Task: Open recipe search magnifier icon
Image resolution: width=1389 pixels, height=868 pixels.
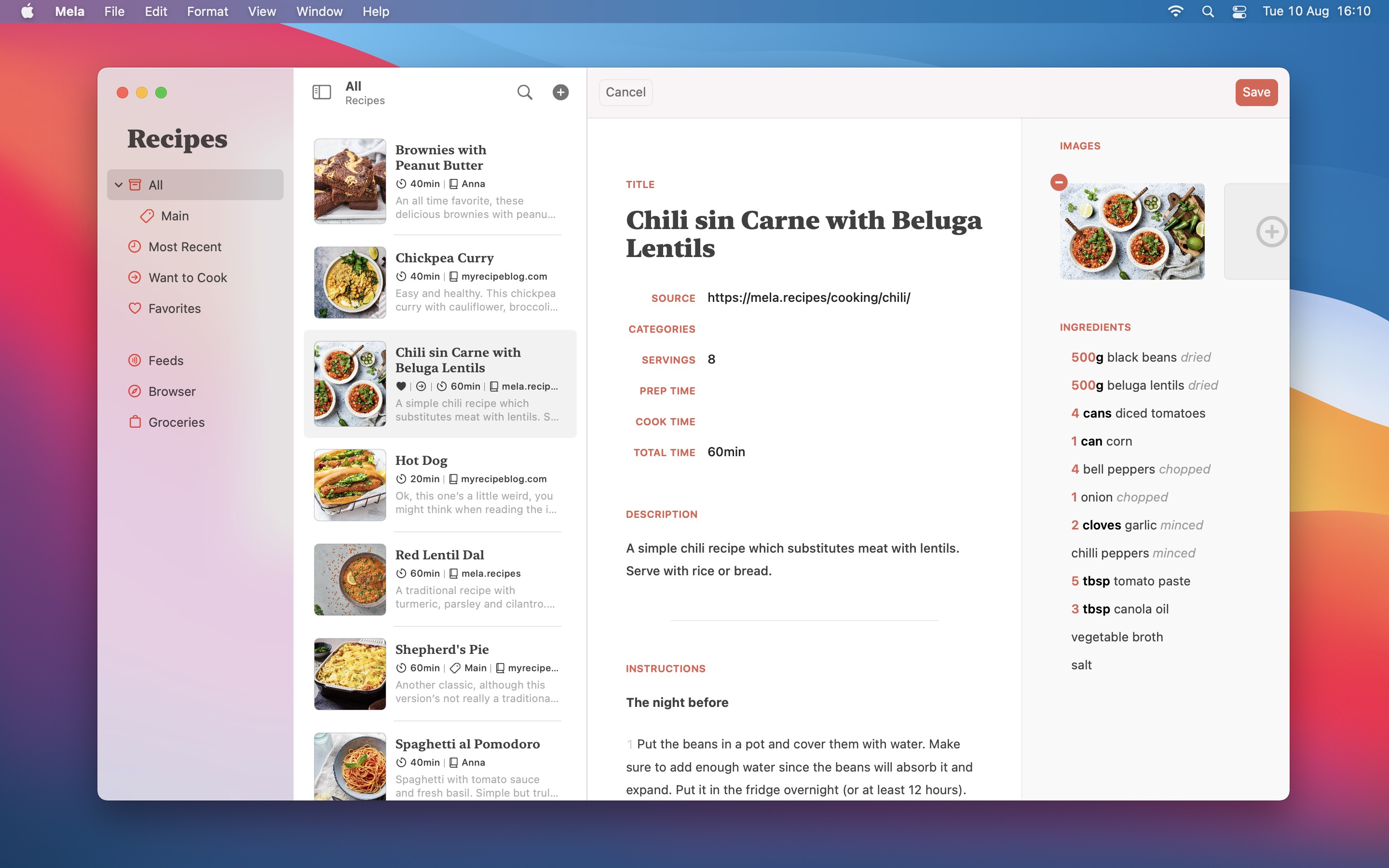Action: pyautogui.click(x=525, y=92)
